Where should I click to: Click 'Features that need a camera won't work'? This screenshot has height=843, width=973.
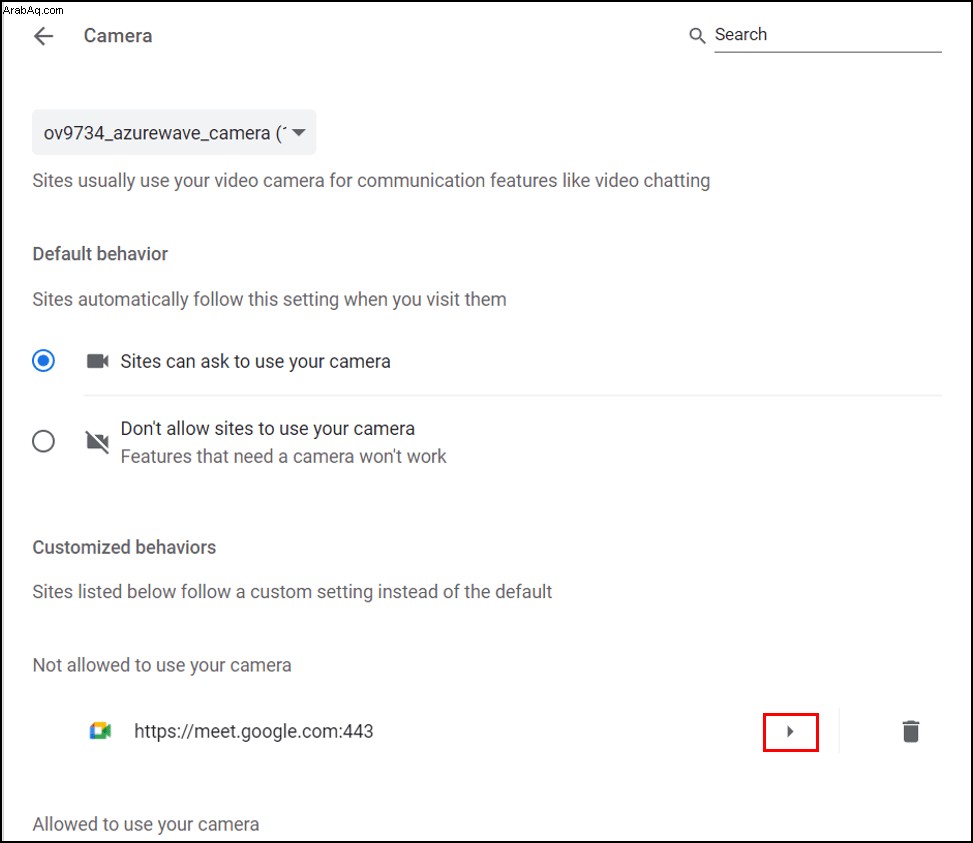pyautogui.click(x=283, y=456)
